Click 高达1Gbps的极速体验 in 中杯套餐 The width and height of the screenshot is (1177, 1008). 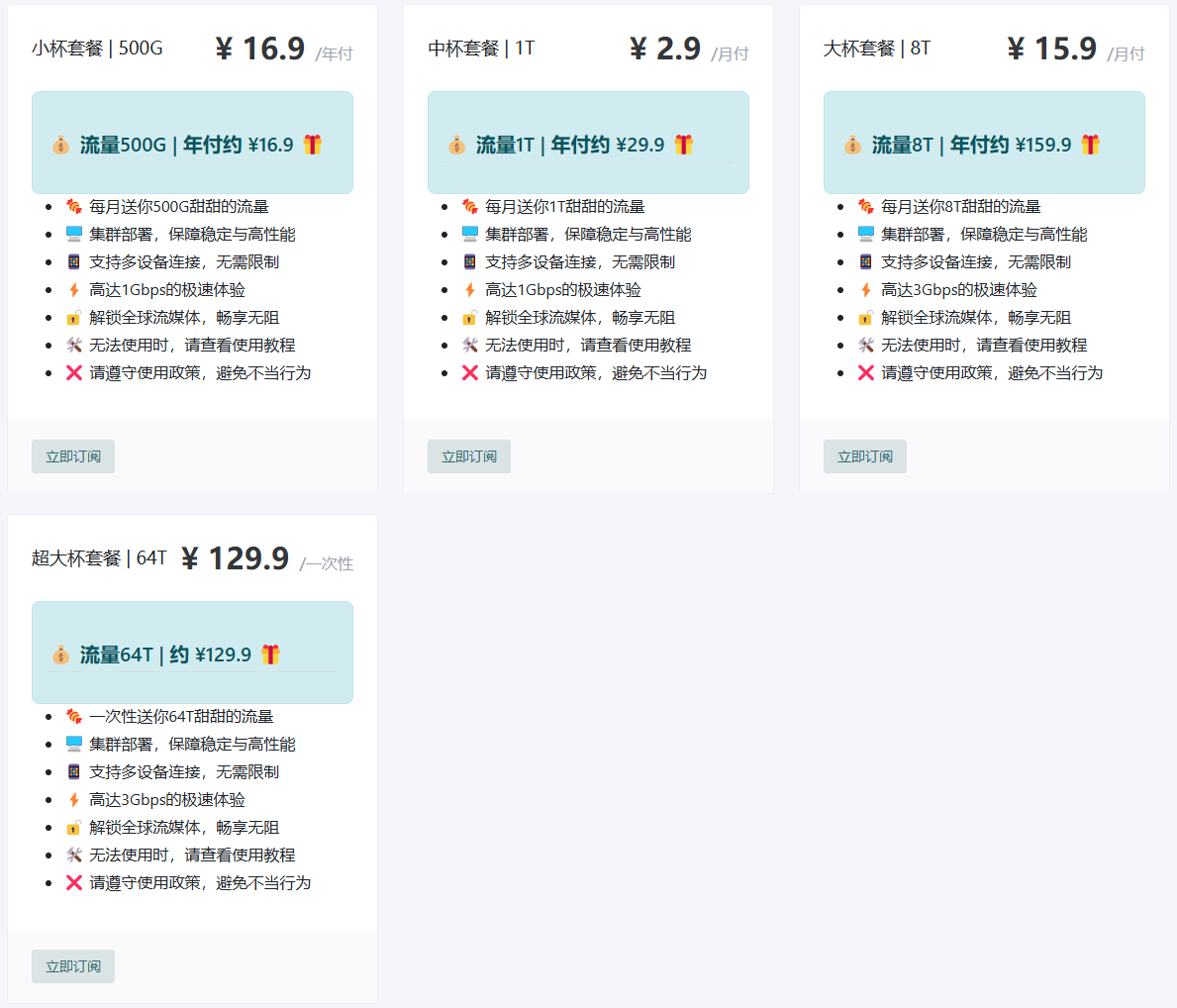pyautogui.click(x=563, y=290)
